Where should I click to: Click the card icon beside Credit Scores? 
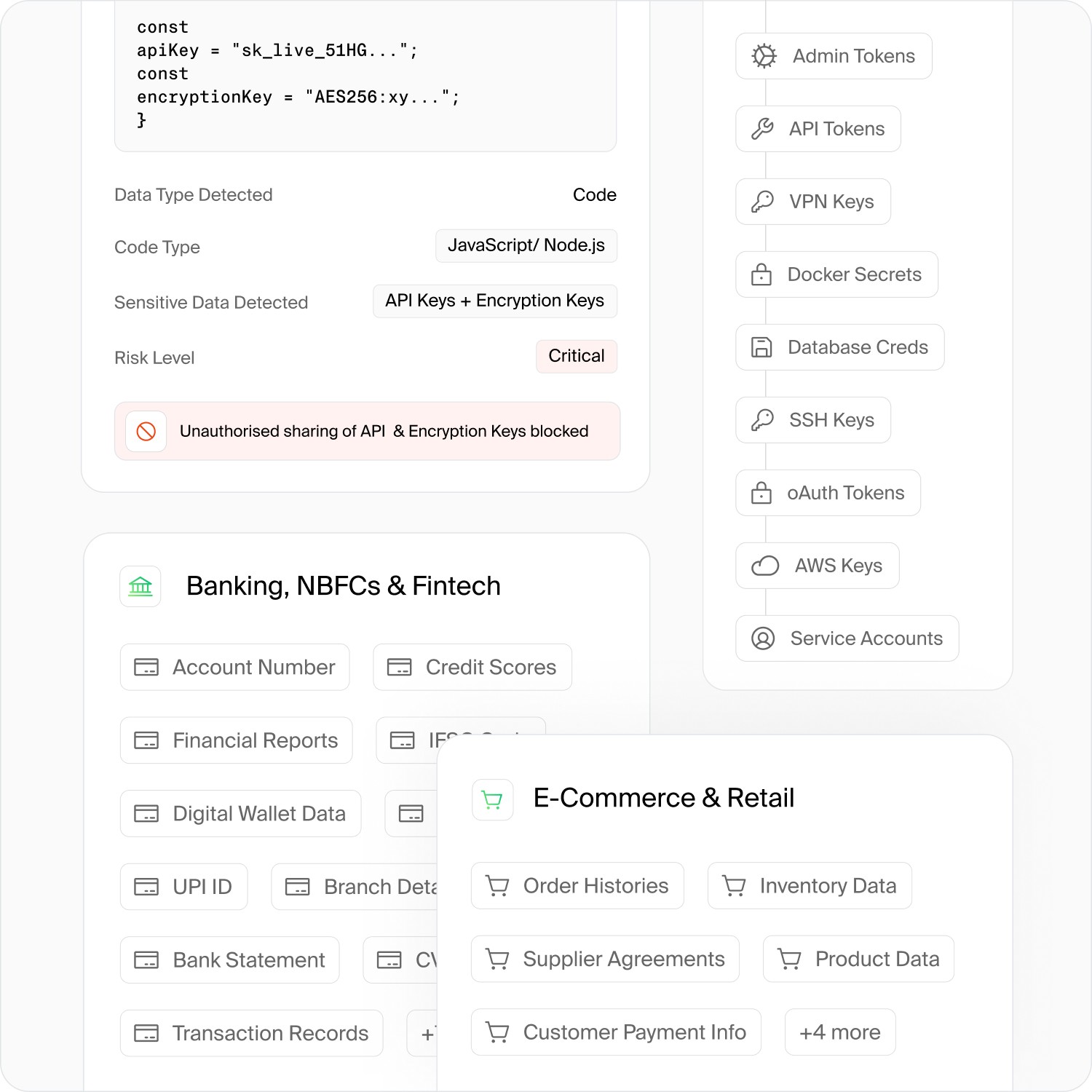click(400, 667)
